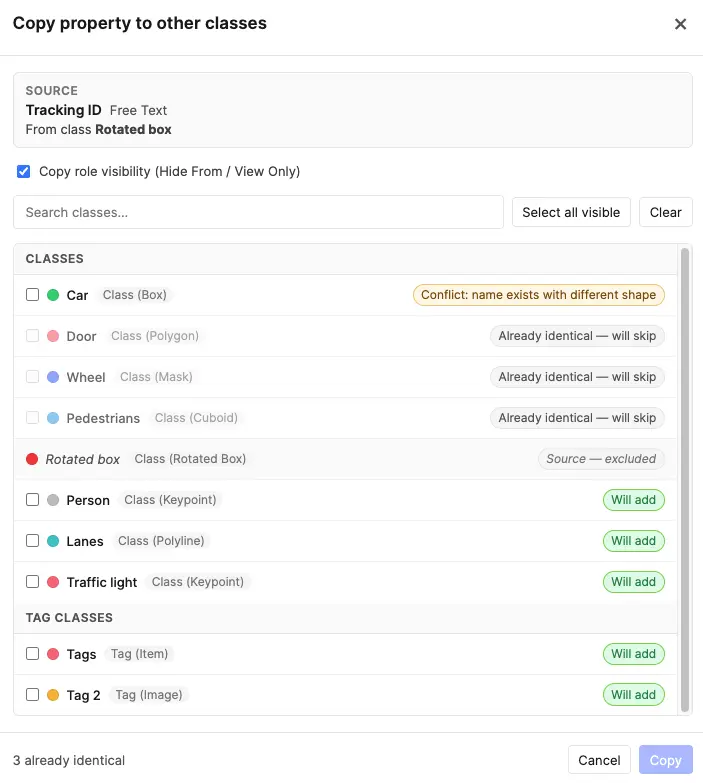Click the Class (Rotated Box) type label
The height and width of the screenshot is (783, 703).
pyautogui.click(x=190, y=458)
